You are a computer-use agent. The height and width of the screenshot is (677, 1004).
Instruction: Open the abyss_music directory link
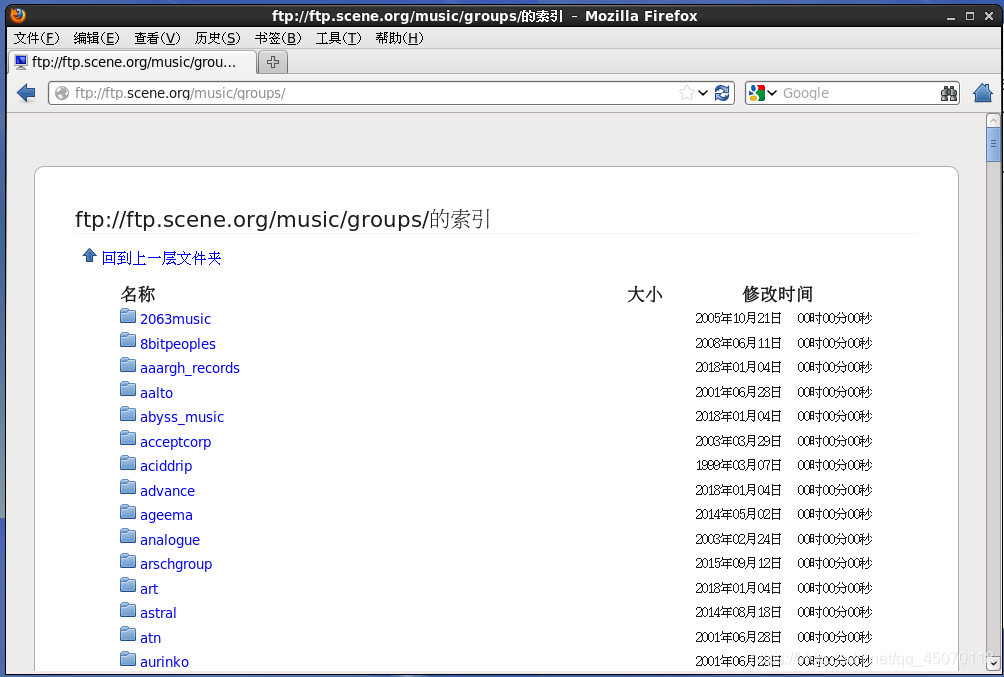[182, 417]
